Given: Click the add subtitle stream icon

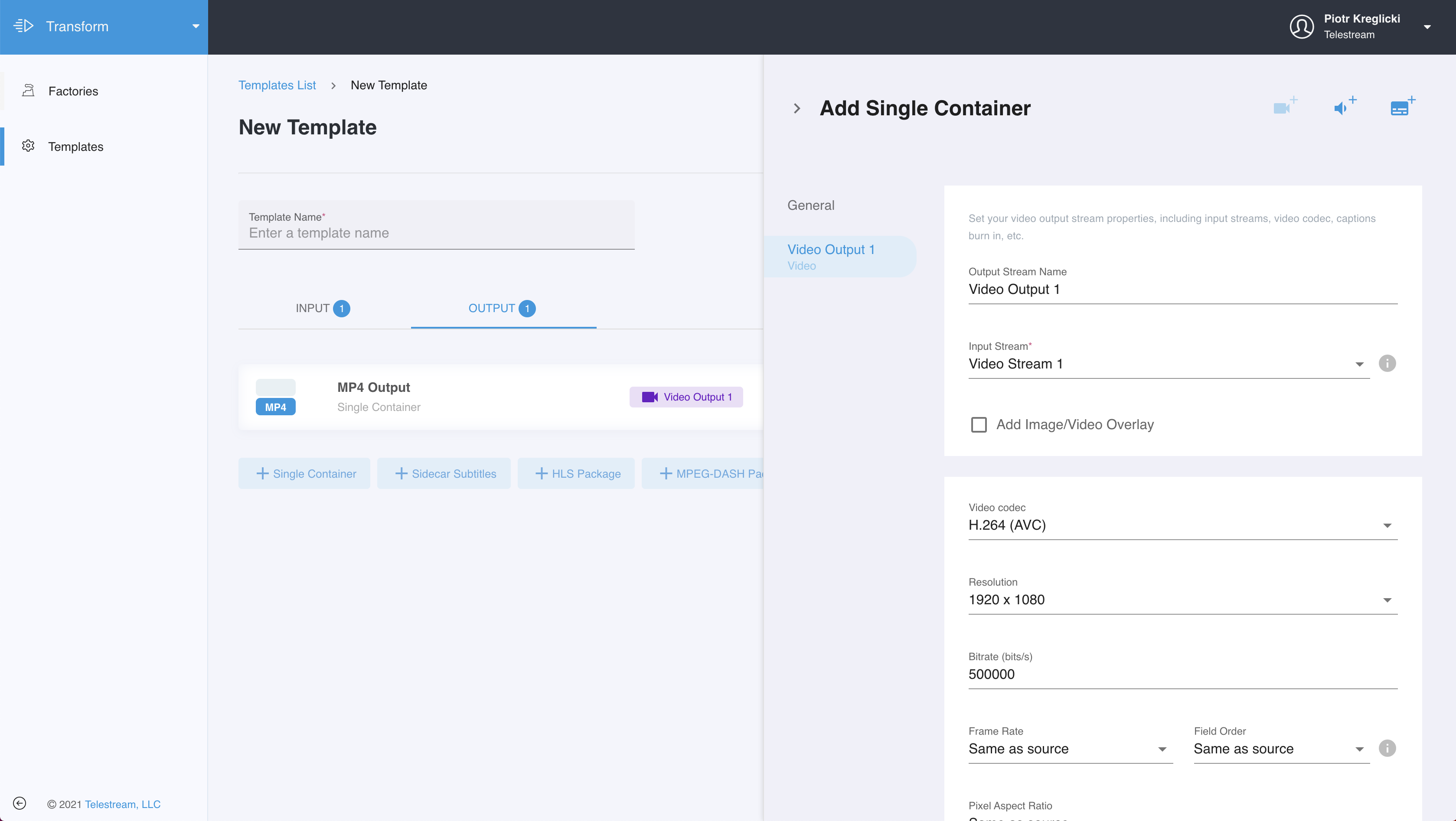Looking at the screenshot, I should point(1403,106).
